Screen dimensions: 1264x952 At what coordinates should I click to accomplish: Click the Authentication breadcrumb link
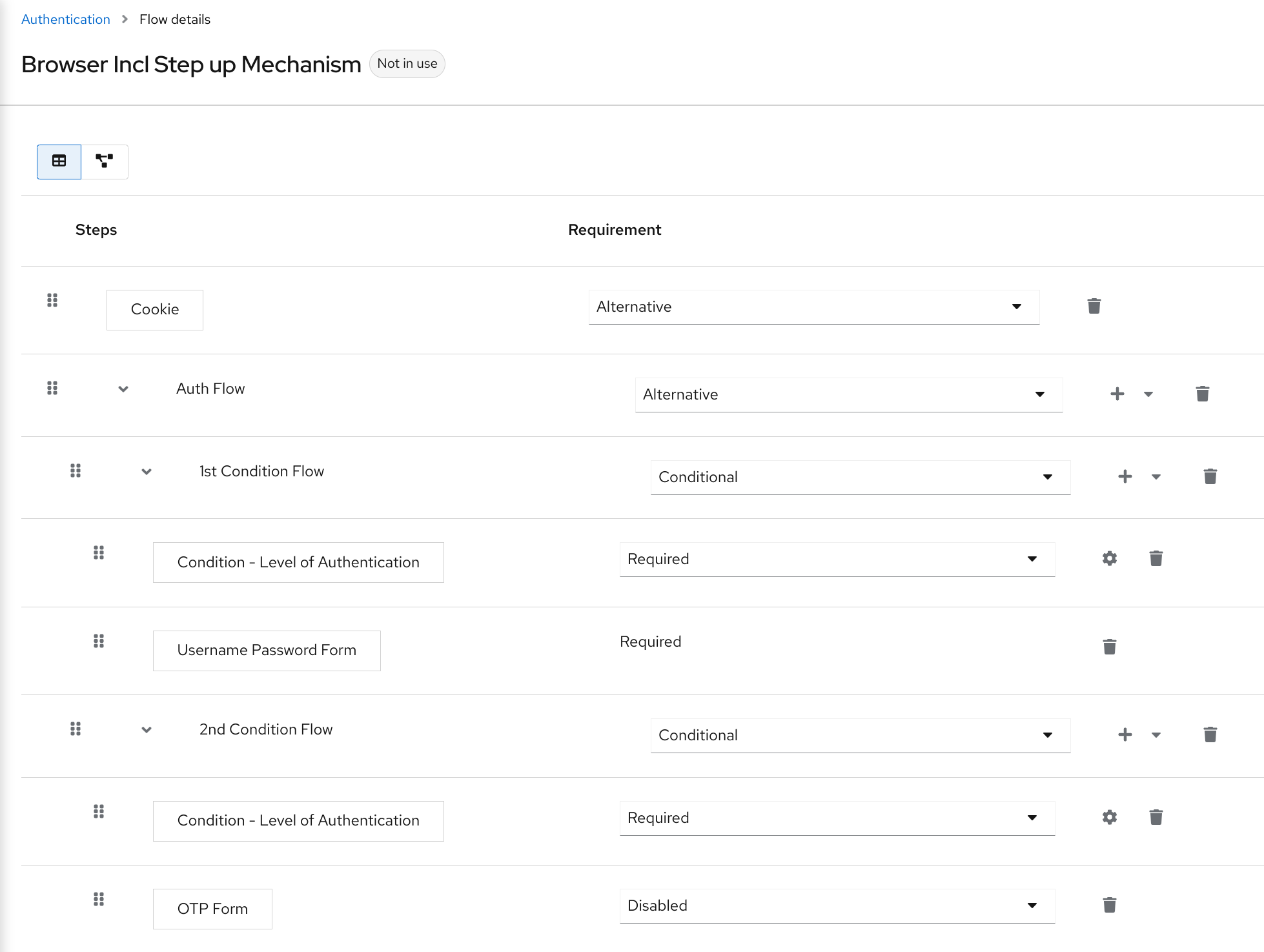[x=65, y=18]
